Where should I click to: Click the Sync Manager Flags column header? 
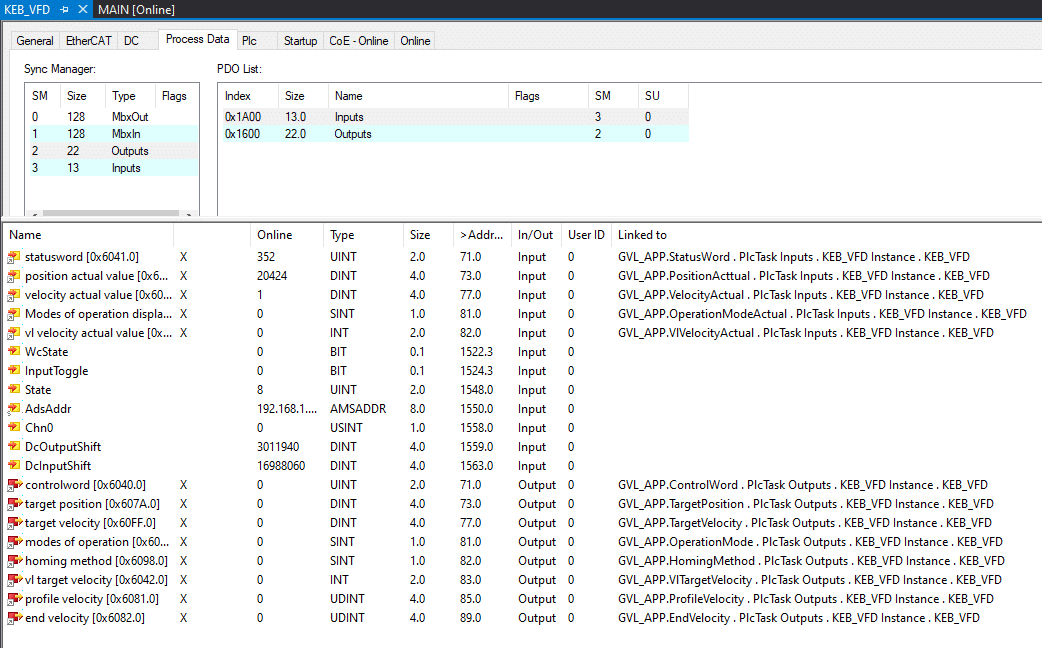176,96
